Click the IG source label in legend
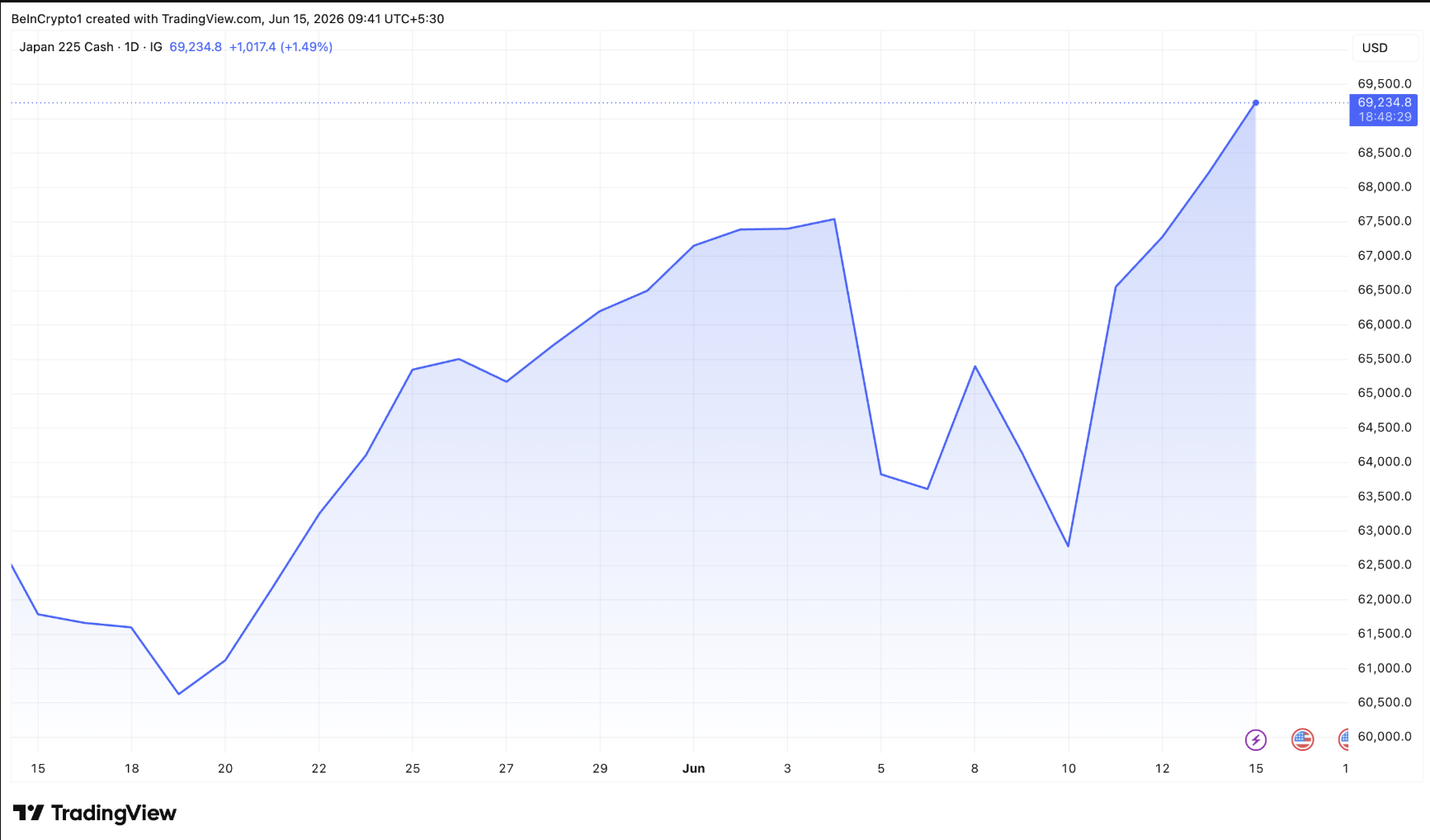 [x=156, y=47]
